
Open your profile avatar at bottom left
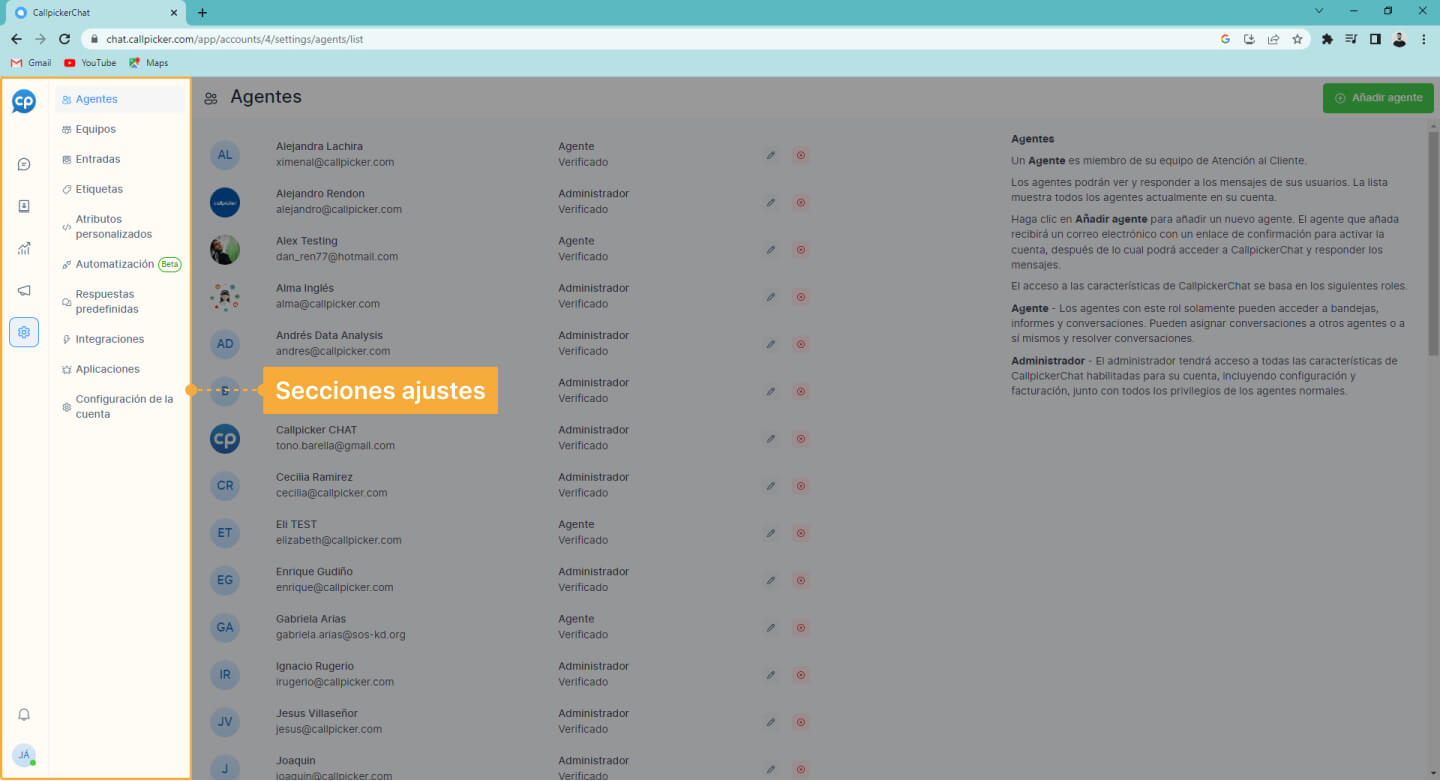[24, 755]
